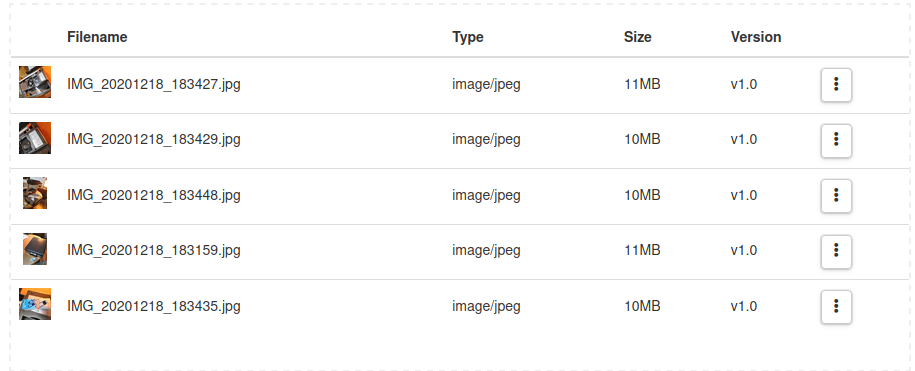Viewport: 915px width, 371px height.
Task: Open options menu for IMG_20201218_183159.jpg
Action: [836, 251]
